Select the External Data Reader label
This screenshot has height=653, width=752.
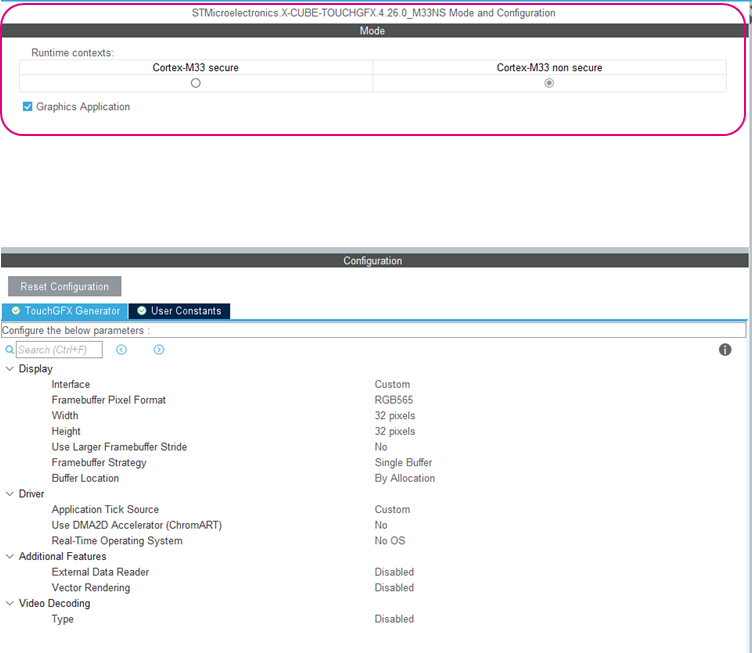click(100, 572)
